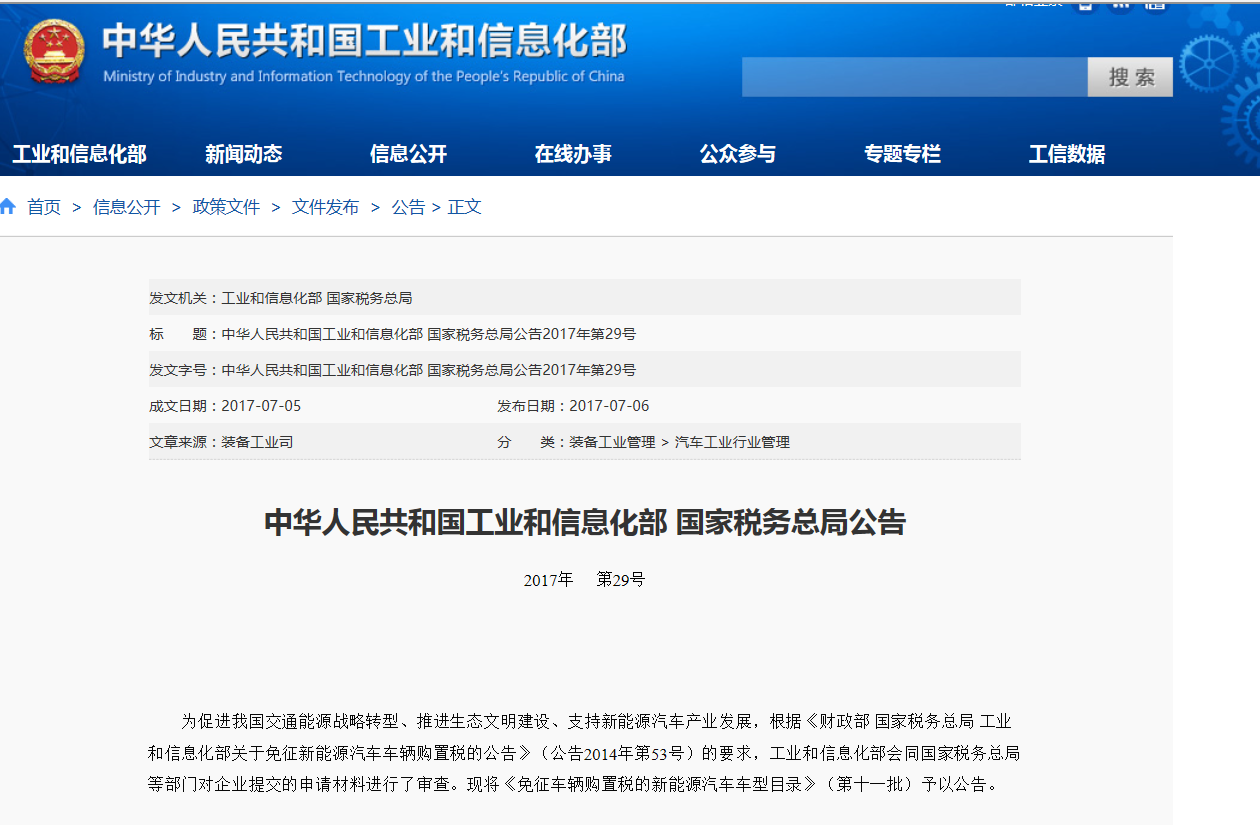Screen dimensions: 1260x825
Task: Click the ellipsis share icon at top right
Action: pos(1121,6)
